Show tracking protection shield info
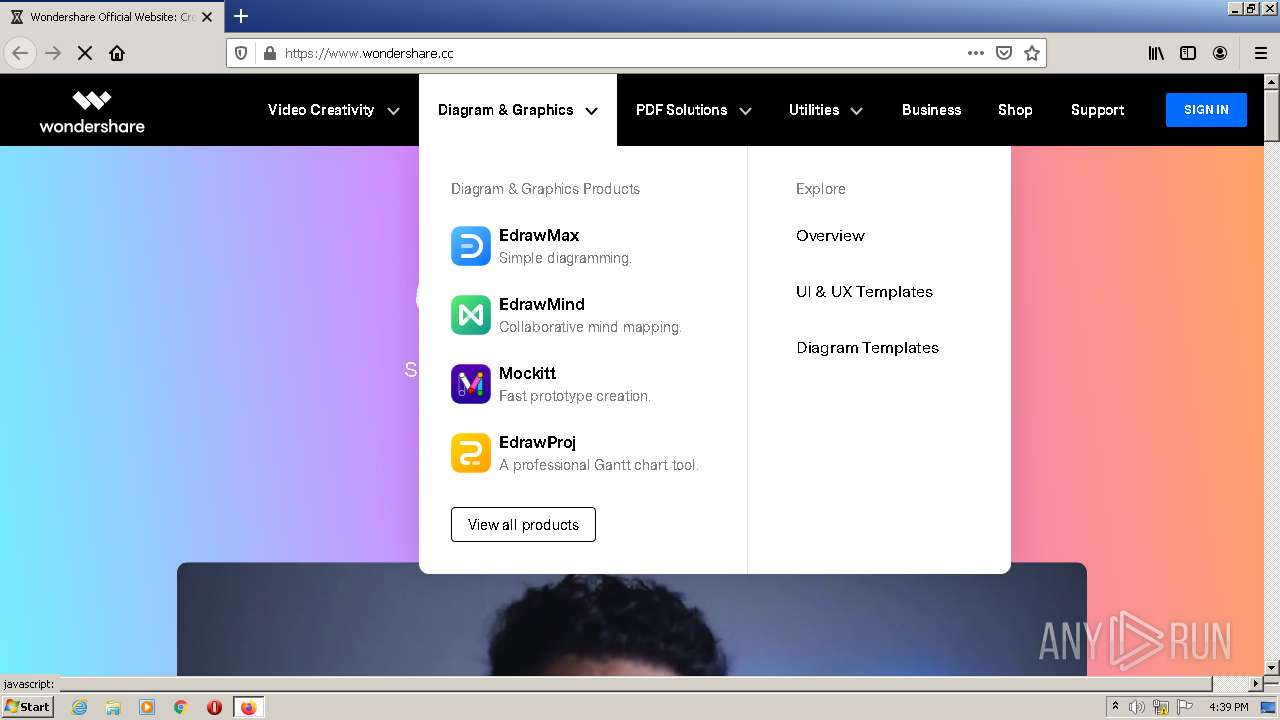 pyautogui.click(x=241, y=53)
